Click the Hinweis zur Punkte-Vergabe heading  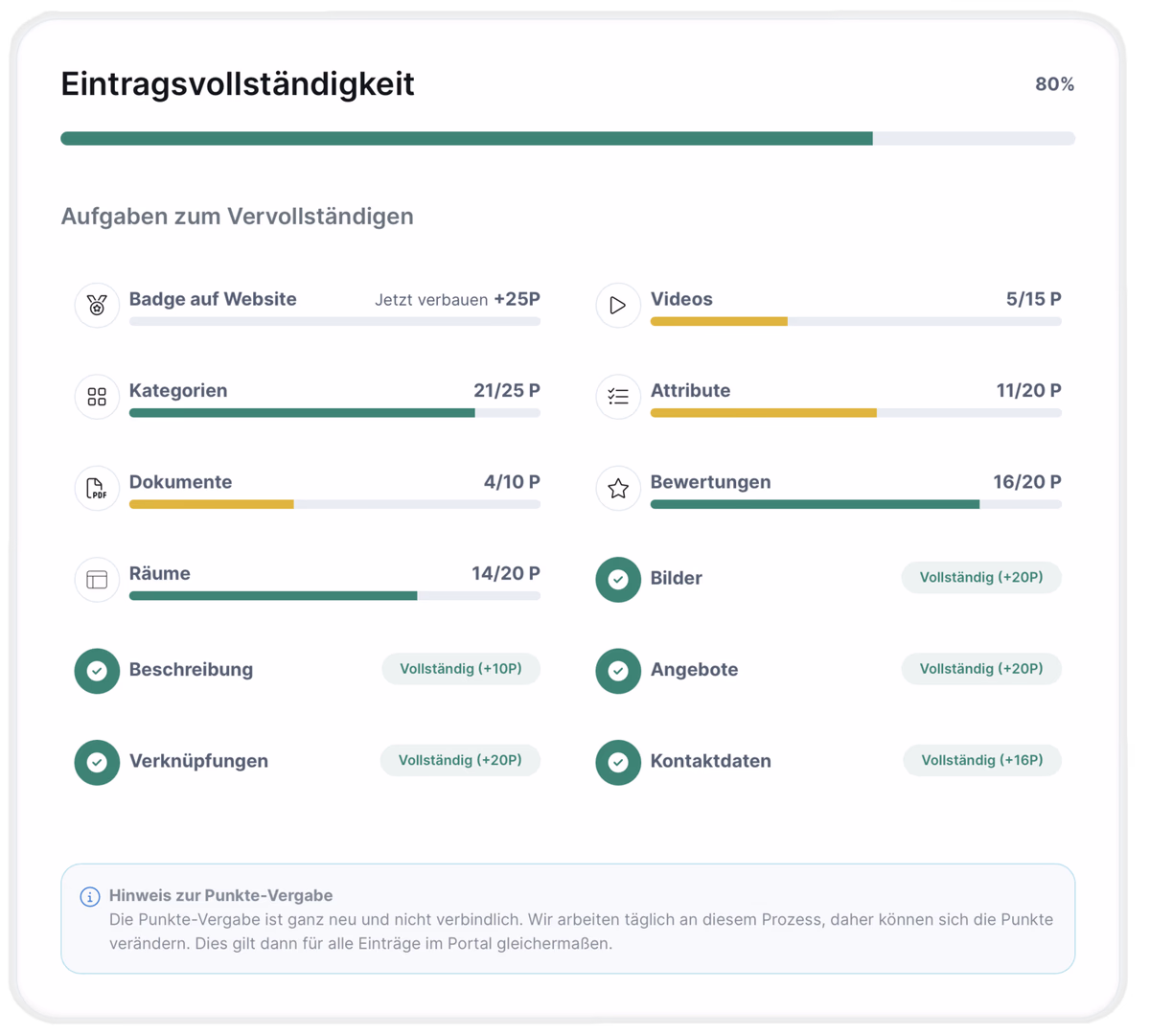point(220,896)
